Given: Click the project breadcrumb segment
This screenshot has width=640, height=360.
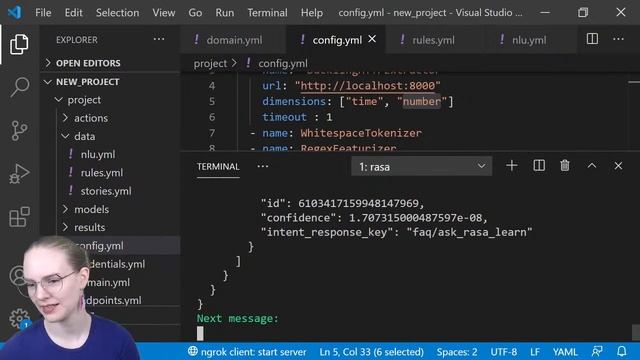Looking at the screenshot, I should click(x=210, y=64).
